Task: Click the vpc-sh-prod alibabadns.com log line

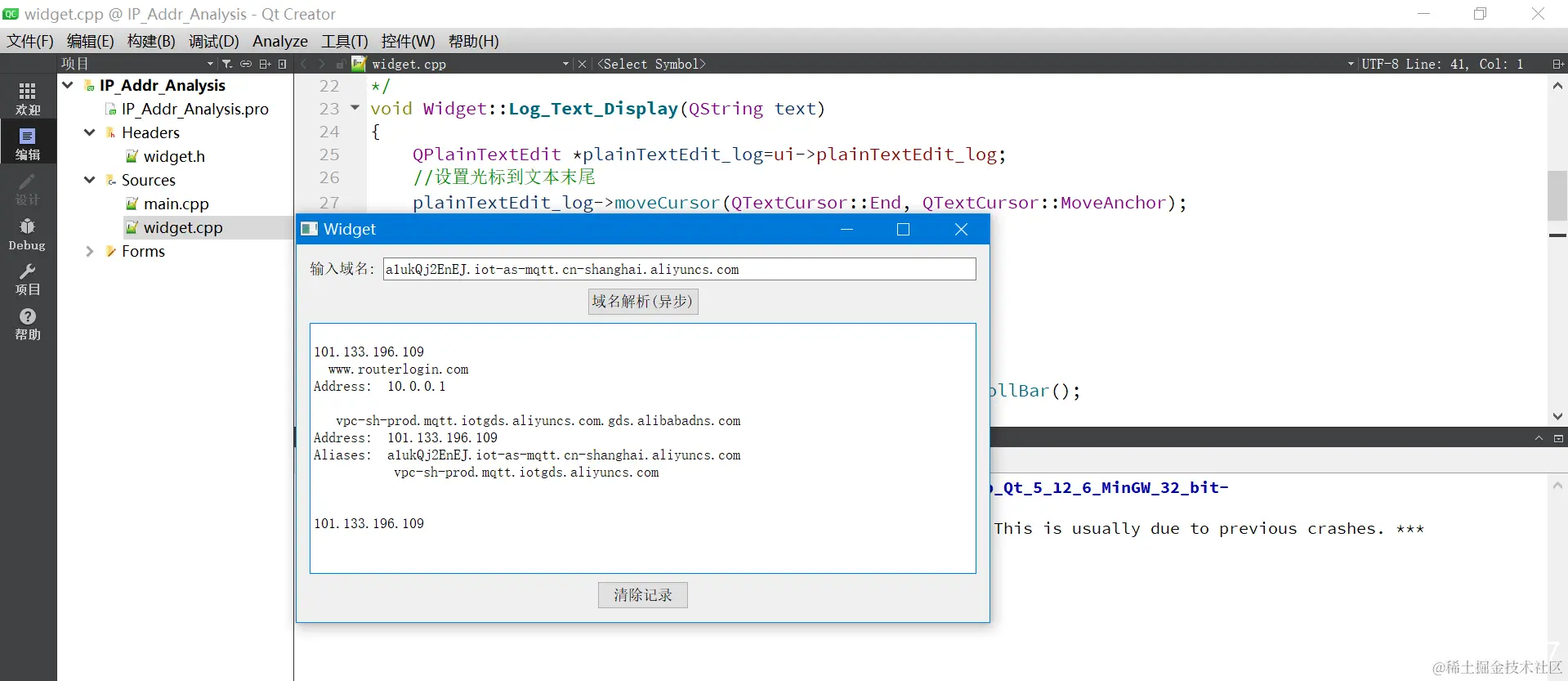Action: (538, 421)
